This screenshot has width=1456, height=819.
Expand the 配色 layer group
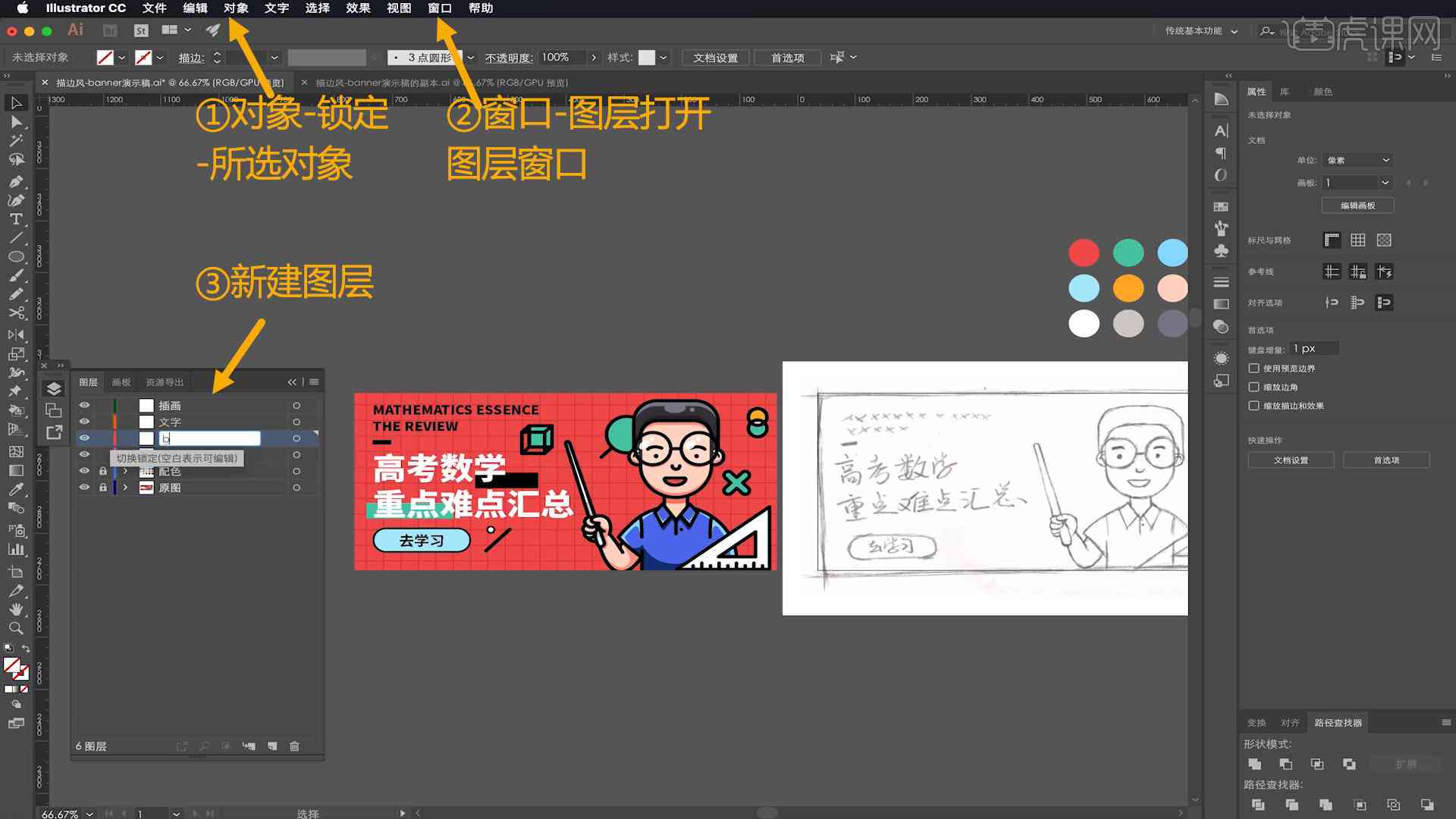tap(124, 471)
